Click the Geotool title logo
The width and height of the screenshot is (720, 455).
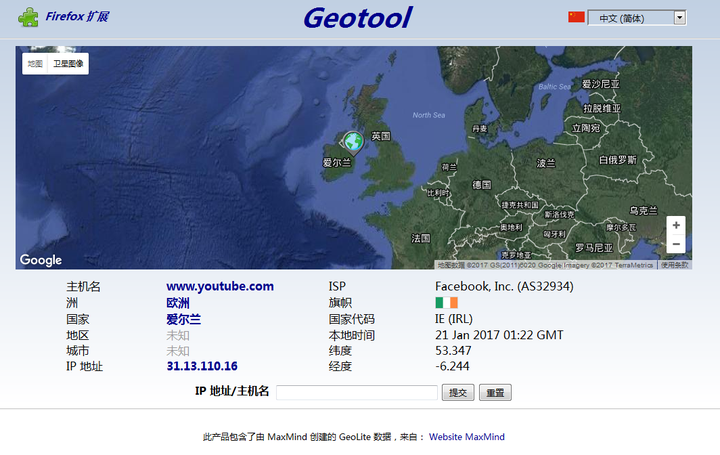(358, 18)
